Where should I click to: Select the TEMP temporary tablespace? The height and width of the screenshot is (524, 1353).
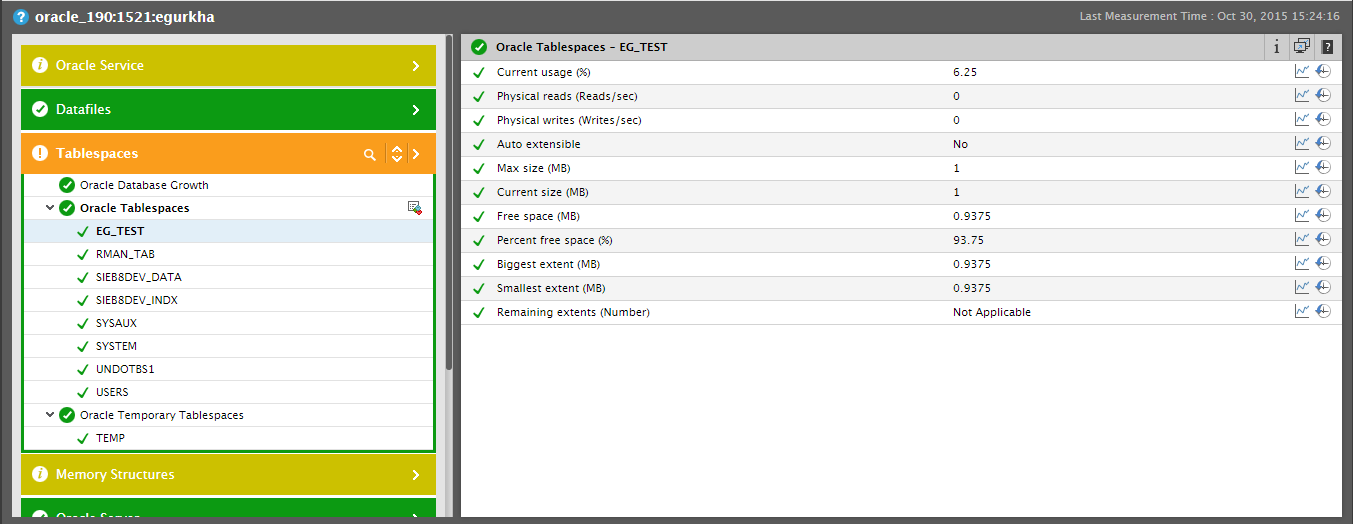[x=110, y=438]
